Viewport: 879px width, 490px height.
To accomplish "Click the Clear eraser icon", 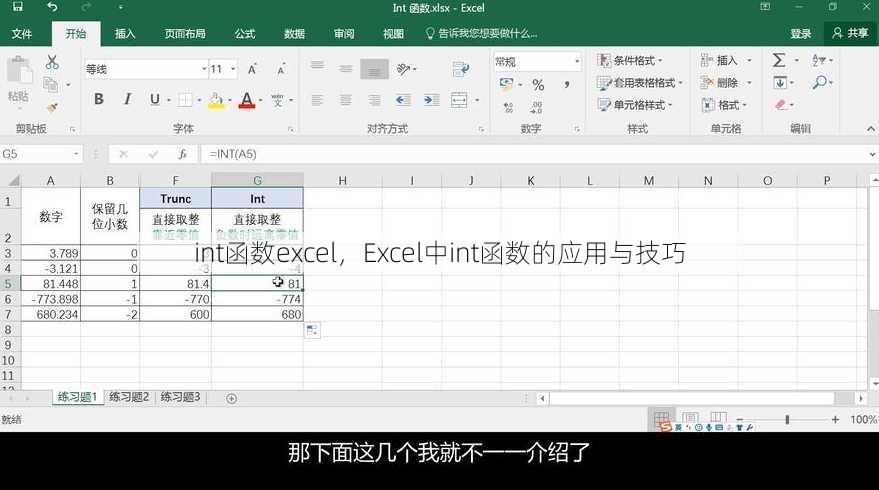I will [x=780, y=105].
